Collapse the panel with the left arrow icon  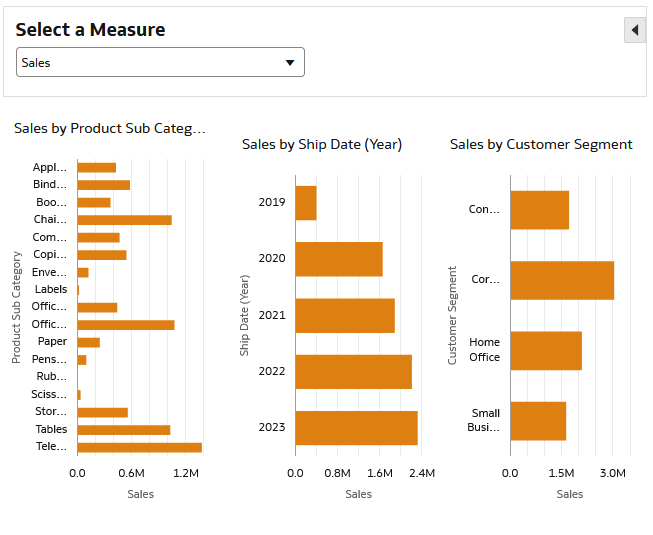(635, 30)
